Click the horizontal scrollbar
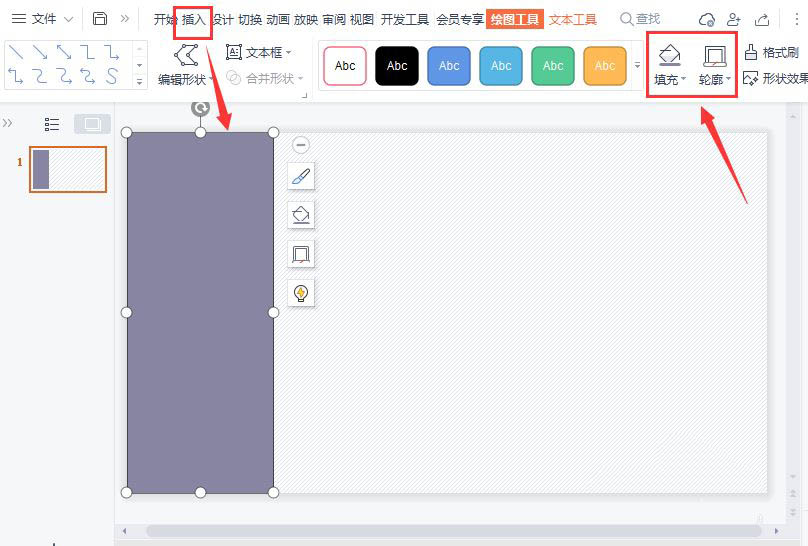Viewport: 808px width, 546px height. (x=453, y=531)
